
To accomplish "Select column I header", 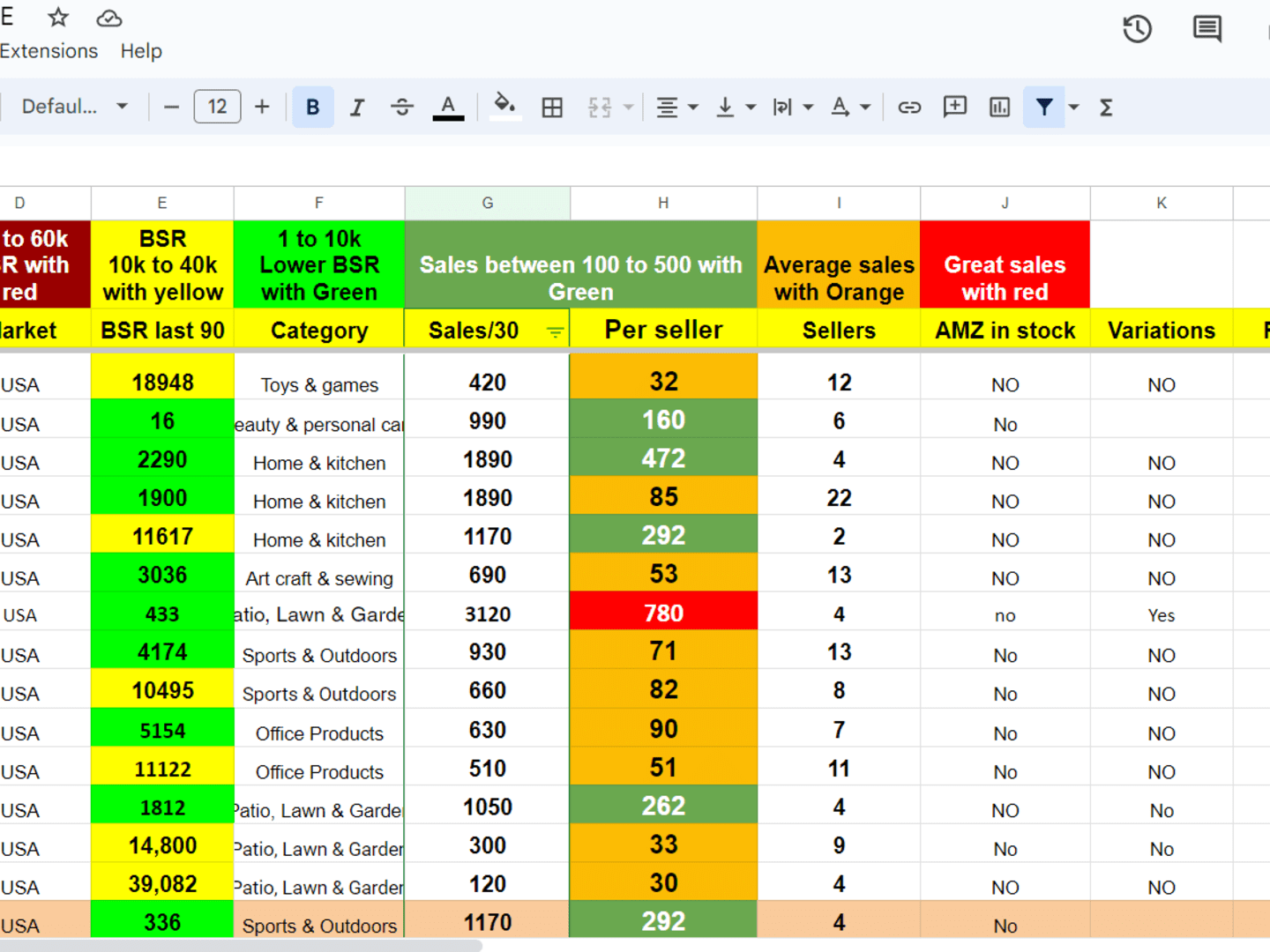I will [839, 203].
